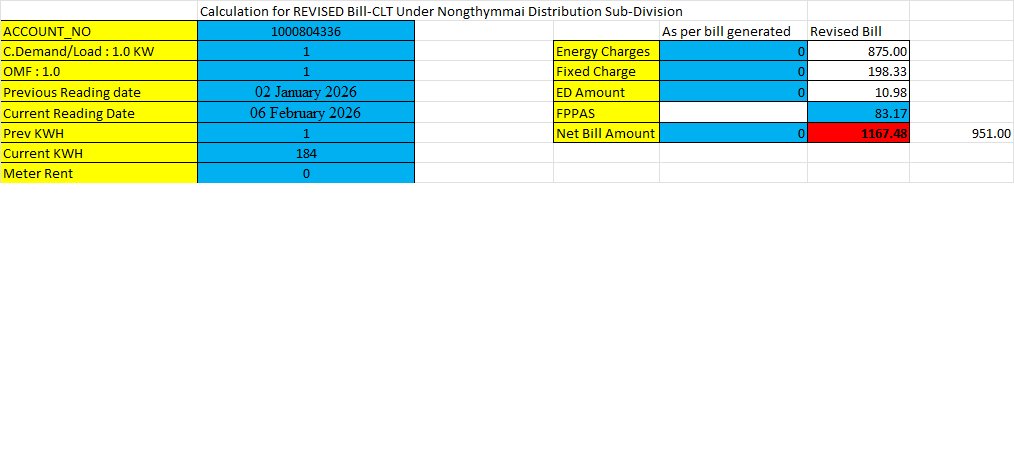The image size is (1014, 460).
Task: Click the red Net Bill Amount cell 1167.48
Action: [859, 133]
